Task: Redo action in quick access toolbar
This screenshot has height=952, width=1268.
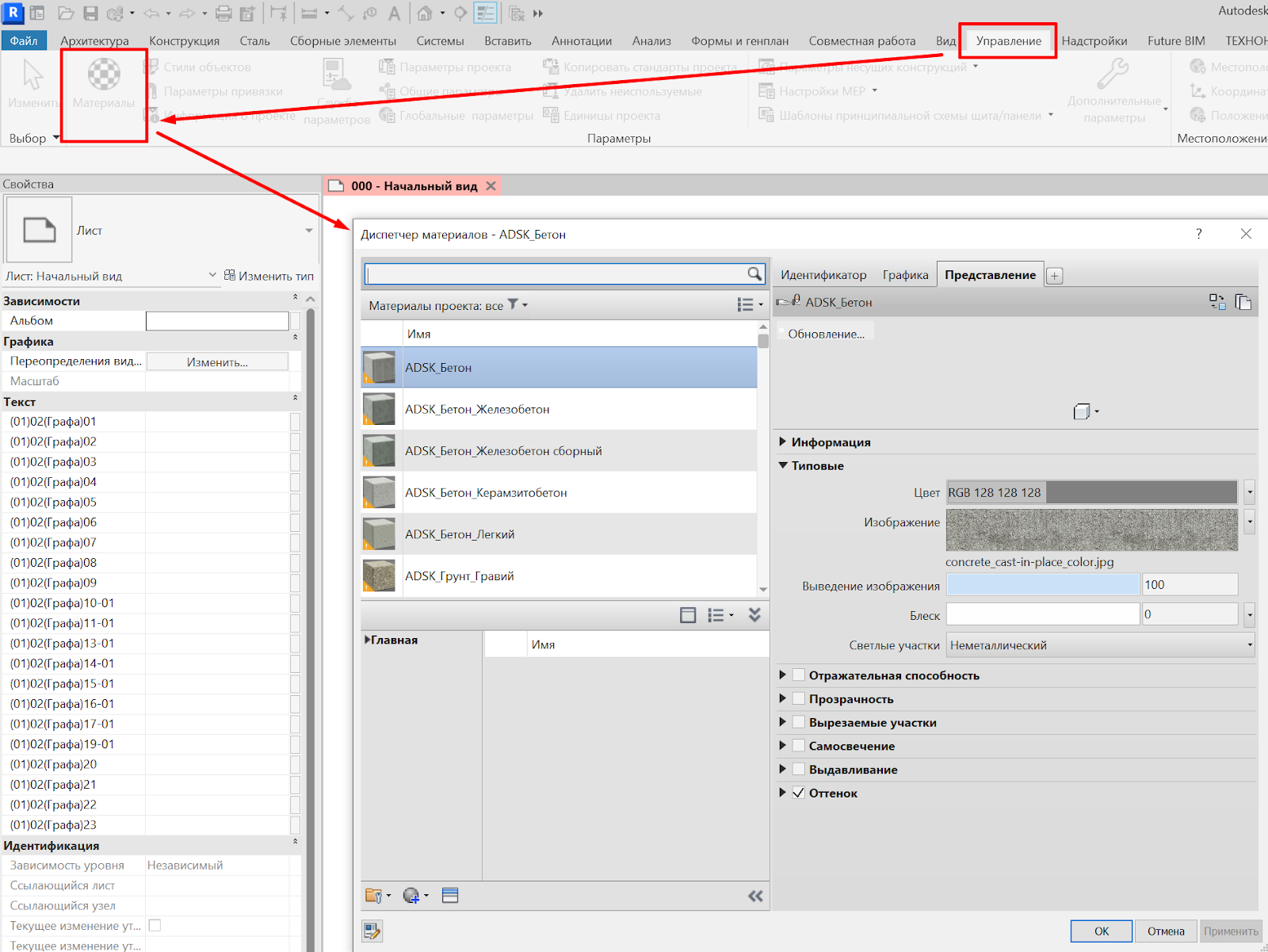Action: pyautogui.click(x=186, y=13)
